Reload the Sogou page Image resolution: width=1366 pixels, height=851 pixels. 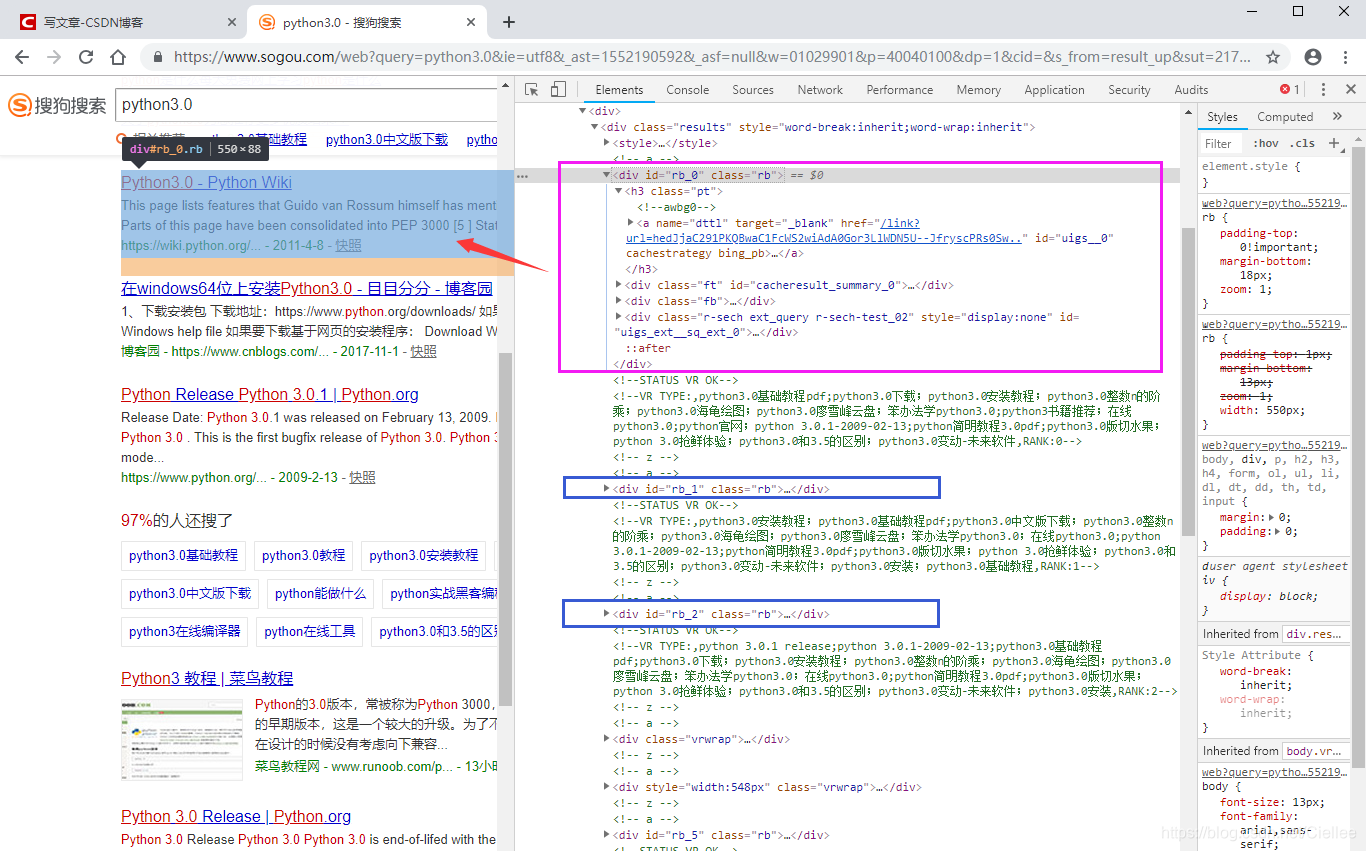pos(86,57)
